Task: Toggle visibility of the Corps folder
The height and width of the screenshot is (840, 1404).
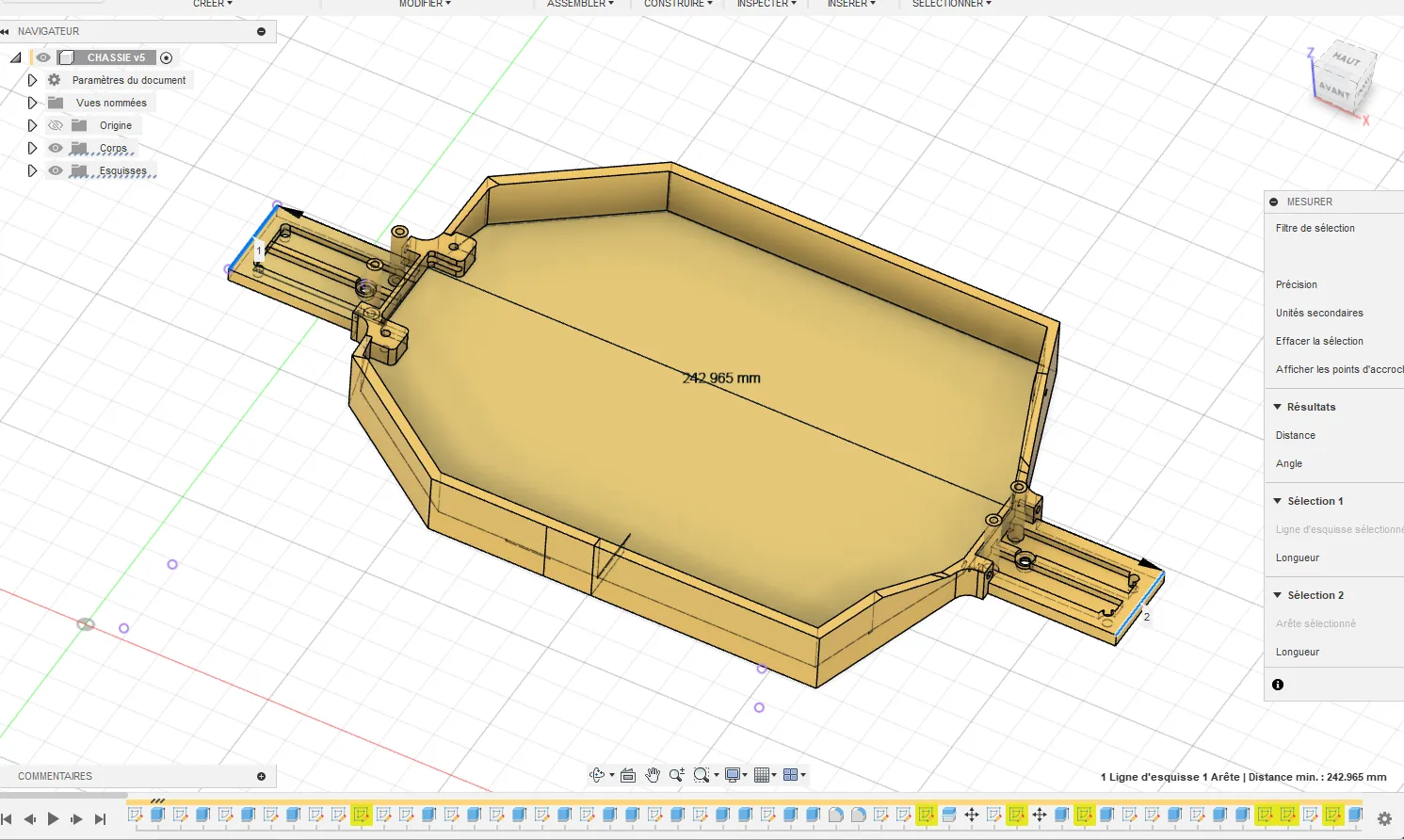Action: click(x=56, y=148)
